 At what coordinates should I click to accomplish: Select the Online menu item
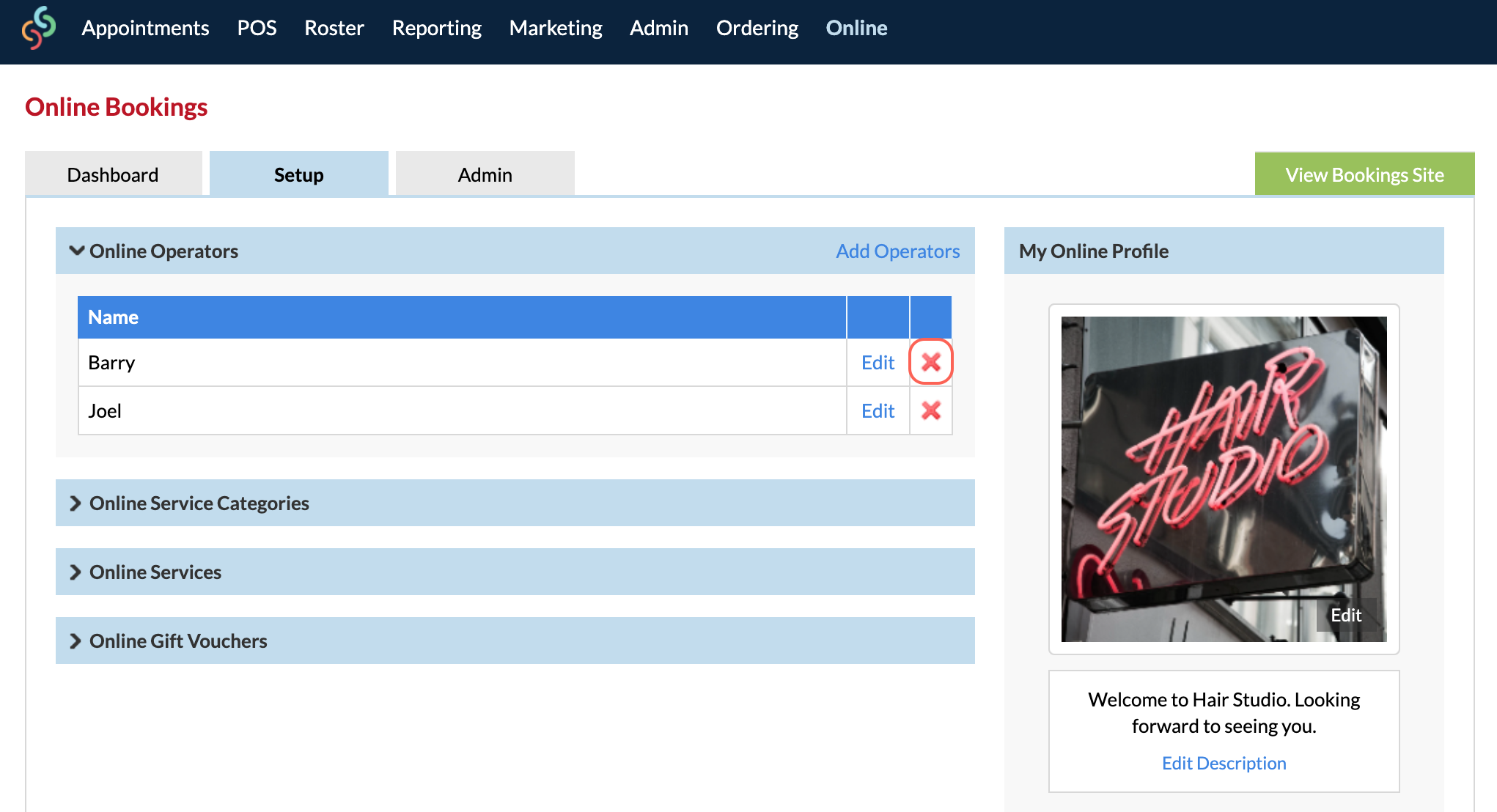coord(856,28)
